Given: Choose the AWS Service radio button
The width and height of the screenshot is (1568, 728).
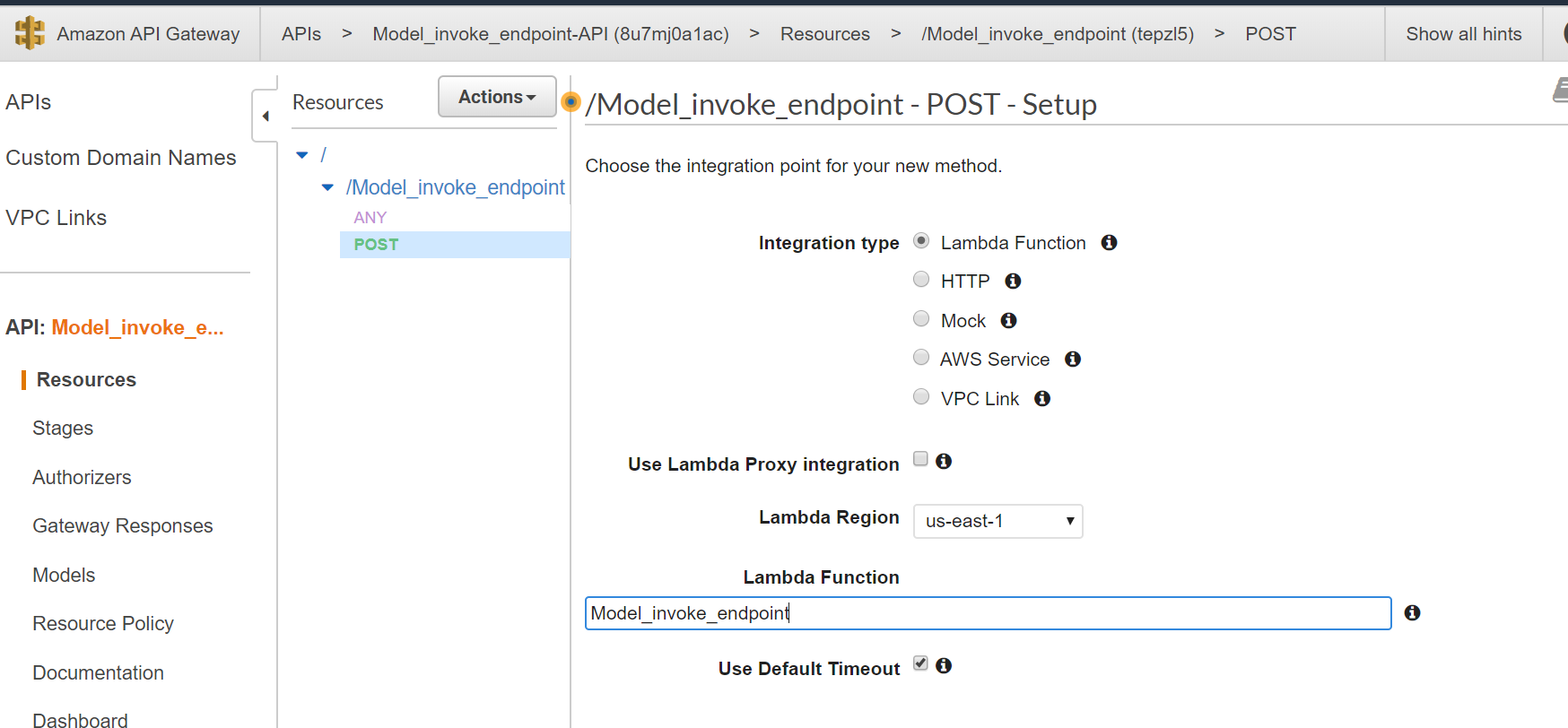Looking at the screenshot, I should (921, 358).
